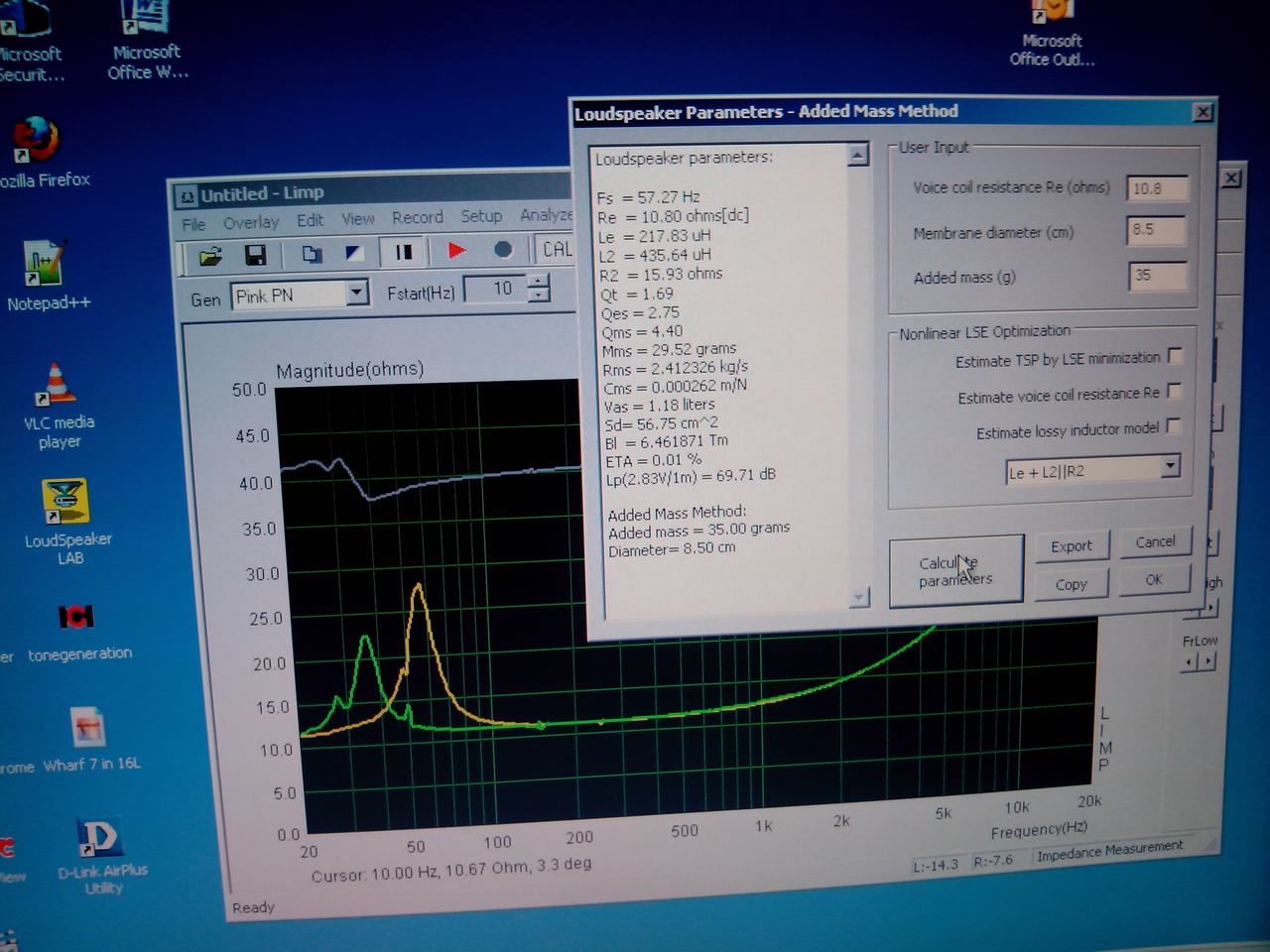Viewport: 1270px width, 952px height.
Task: Open Microsoft Security desktop icon
Action: click(28, 42)
